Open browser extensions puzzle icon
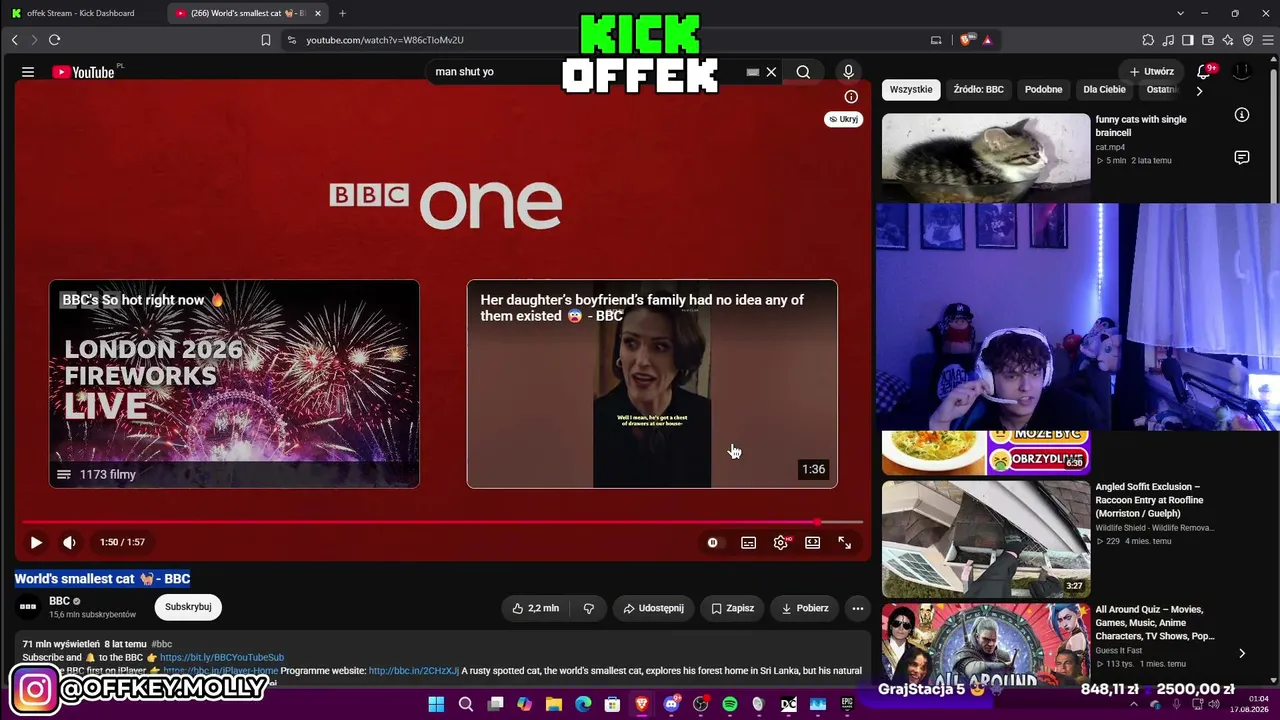 1148,40
